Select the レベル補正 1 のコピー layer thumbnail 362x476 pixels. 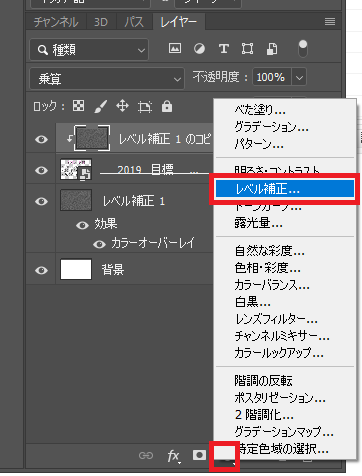click(x=92, y=138)
